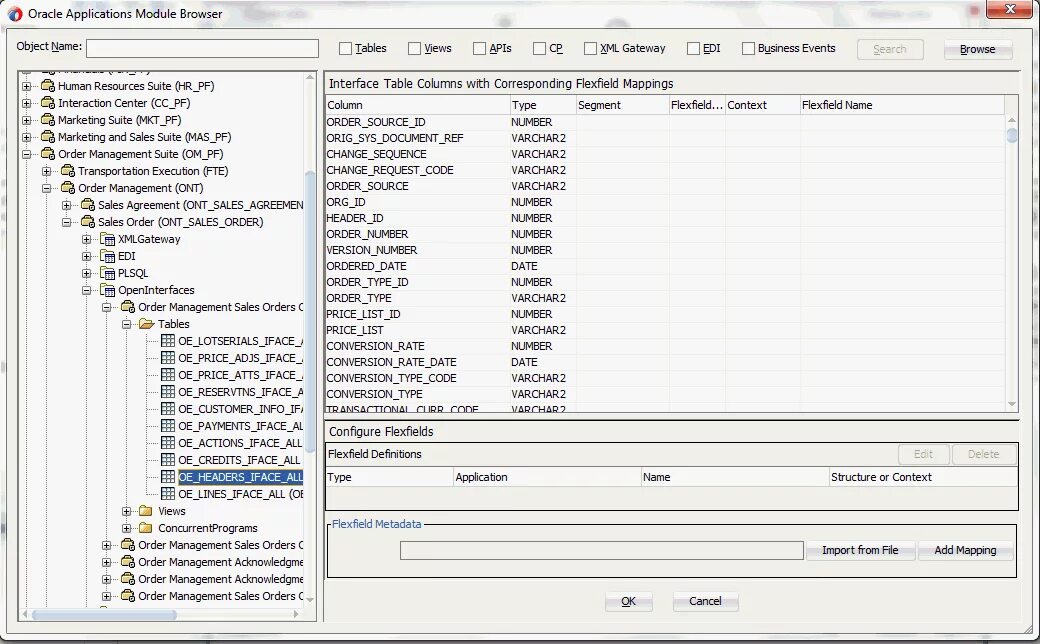Click the Marketing and Sales Suite package icon
Viewport: 1040px width, 644px height.
pyautogui.click(x=48, y=137)
